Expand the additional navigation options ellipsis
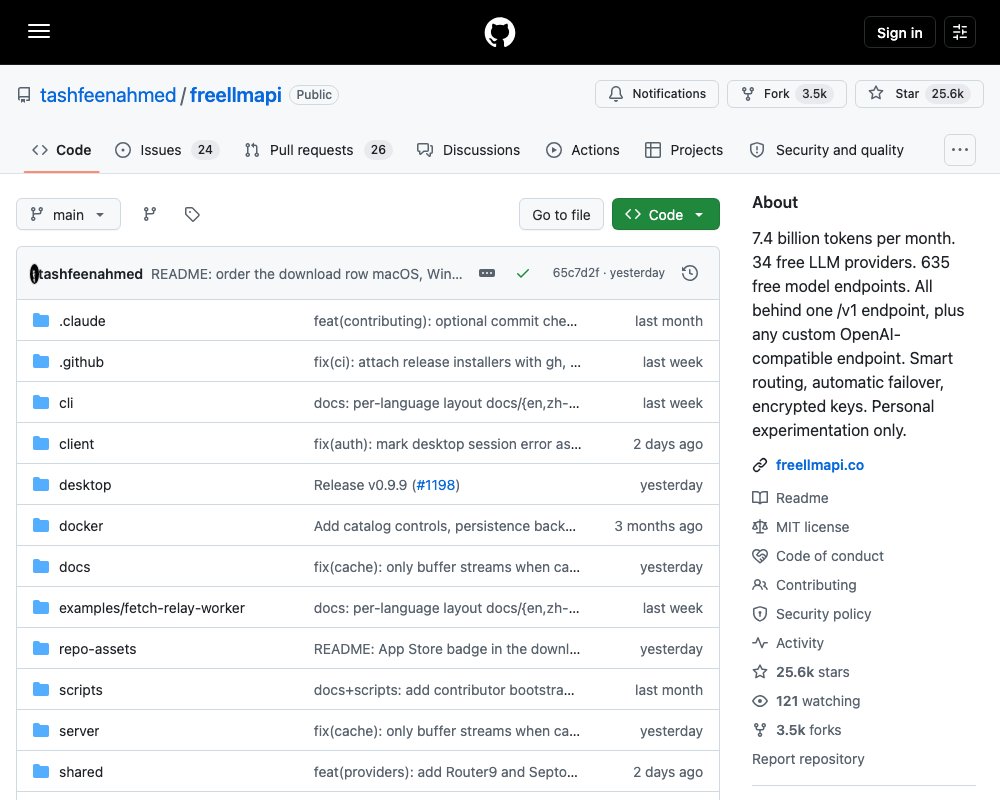 959,150
